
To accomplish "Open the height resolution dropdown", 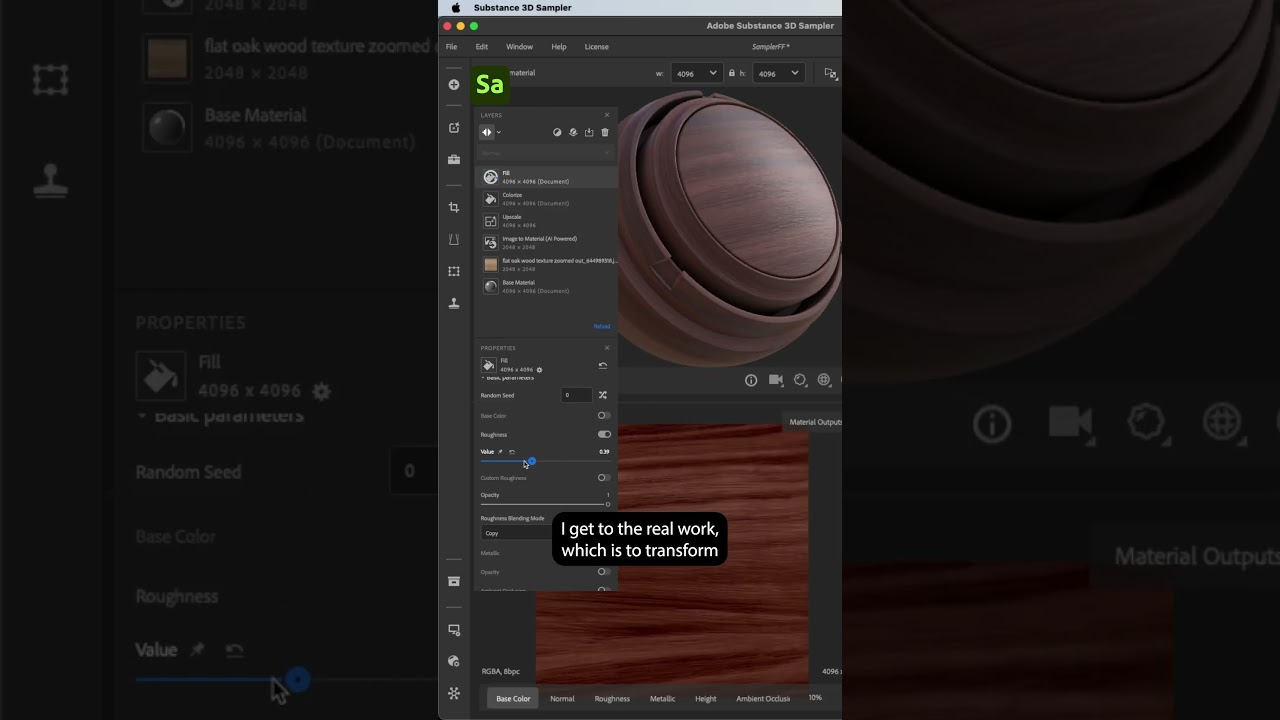I will (x=778, y=73).
